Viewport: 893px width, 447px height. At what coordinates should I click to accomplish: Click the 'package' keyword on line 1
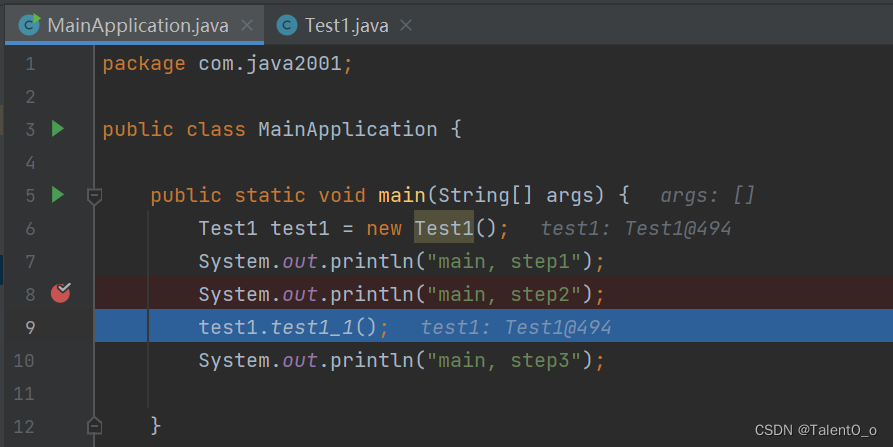pos(144,63)
